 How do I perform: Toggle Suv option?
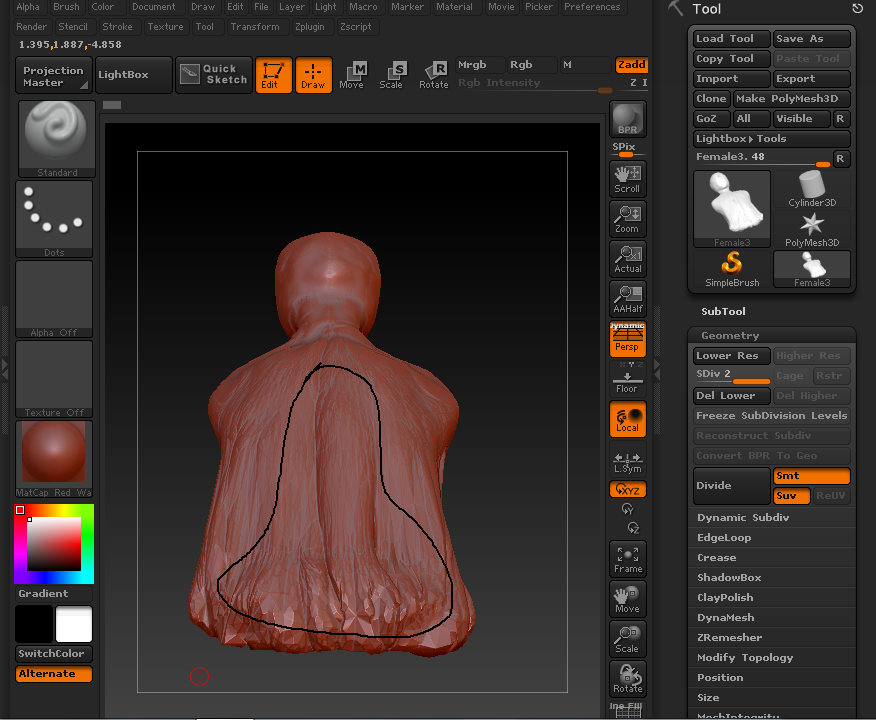coord(792,496)
